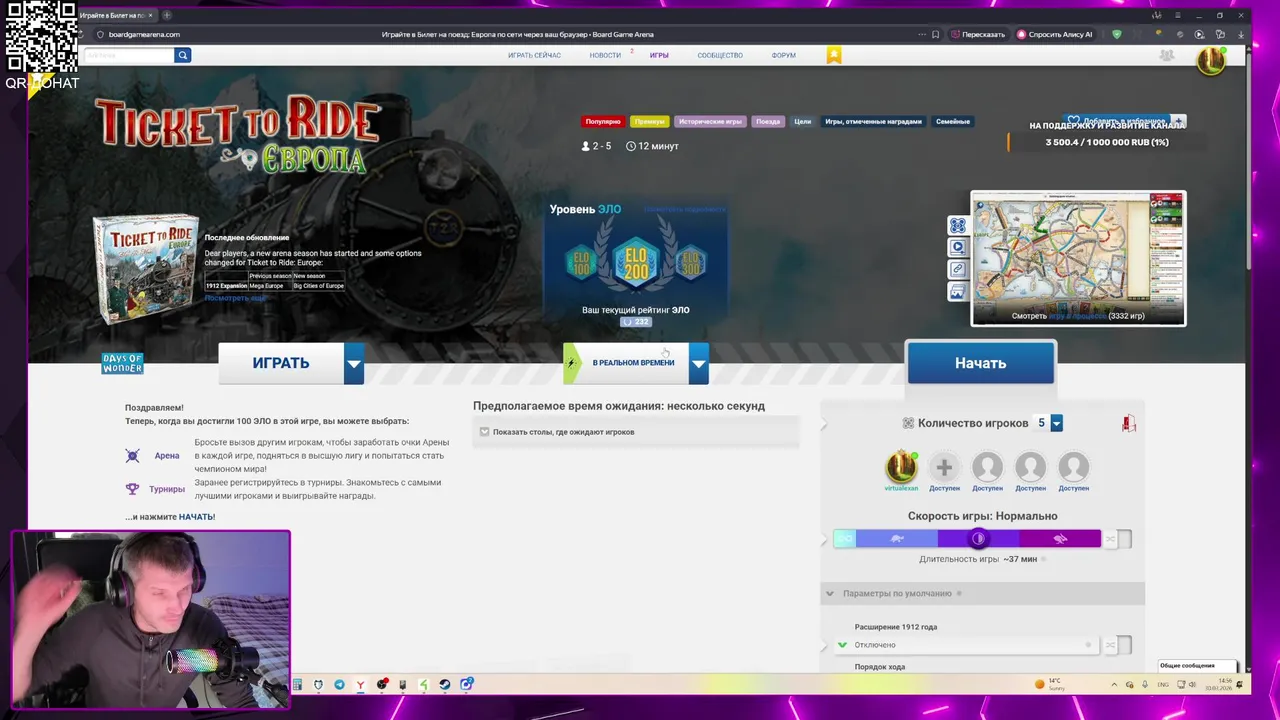Click the Поезда tag
The height and width of the screenshot is (720, 1280).
768,121
